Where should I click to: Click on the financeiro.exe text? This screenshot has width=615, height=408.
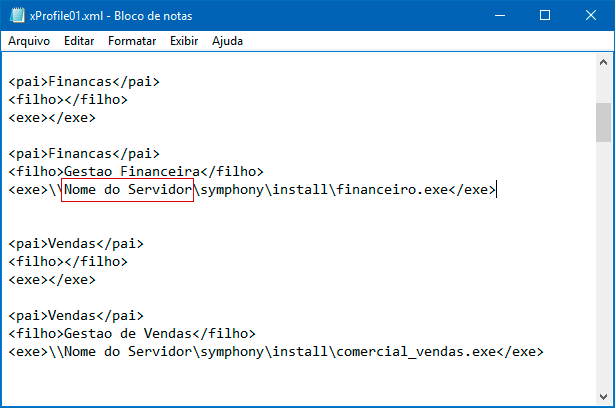tap(398, 190)
